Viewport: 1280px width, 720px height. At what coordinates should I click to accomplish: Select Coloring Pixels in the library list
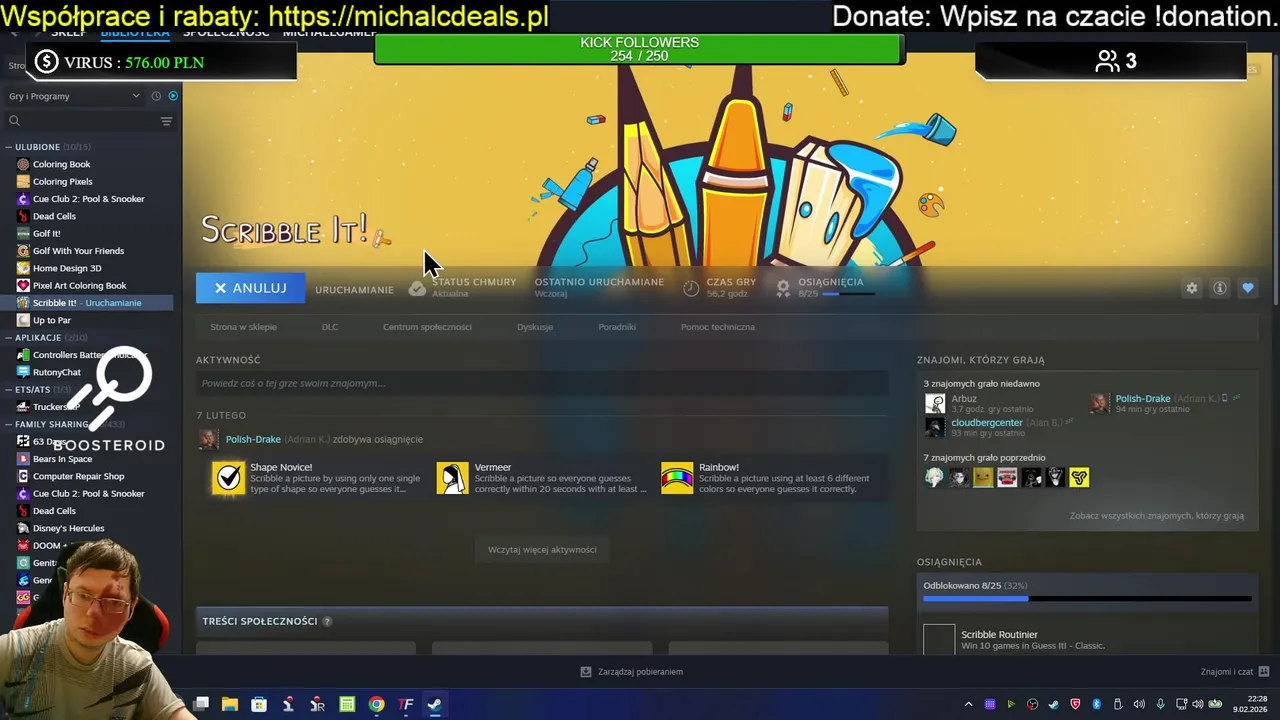pos(62,182)
